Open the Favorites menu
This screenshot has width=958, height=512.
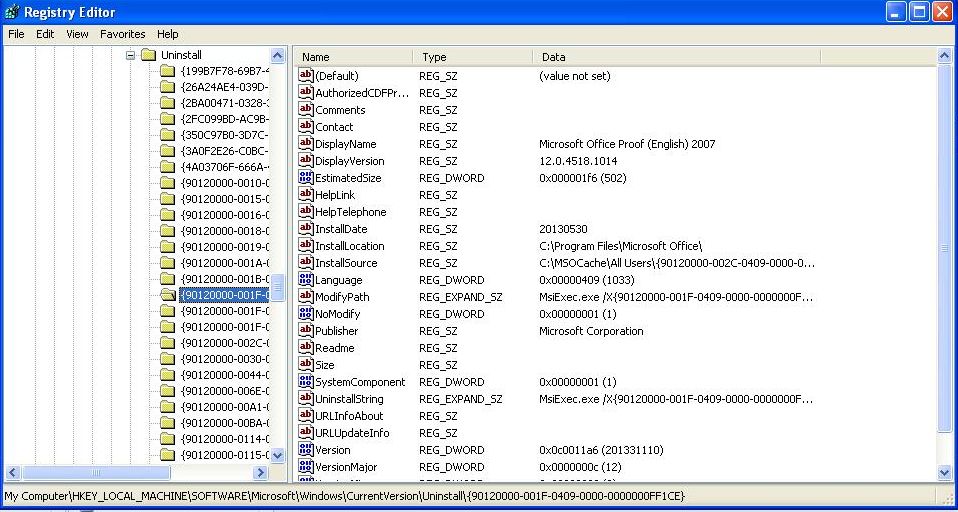[123, 34]
